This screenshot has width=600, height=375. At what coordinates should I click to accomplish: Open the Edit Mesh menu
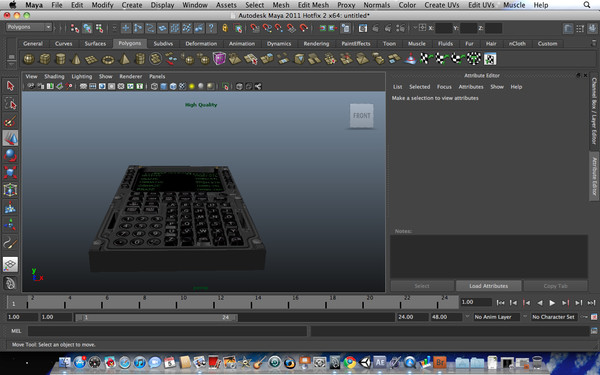tap(313, 5)
